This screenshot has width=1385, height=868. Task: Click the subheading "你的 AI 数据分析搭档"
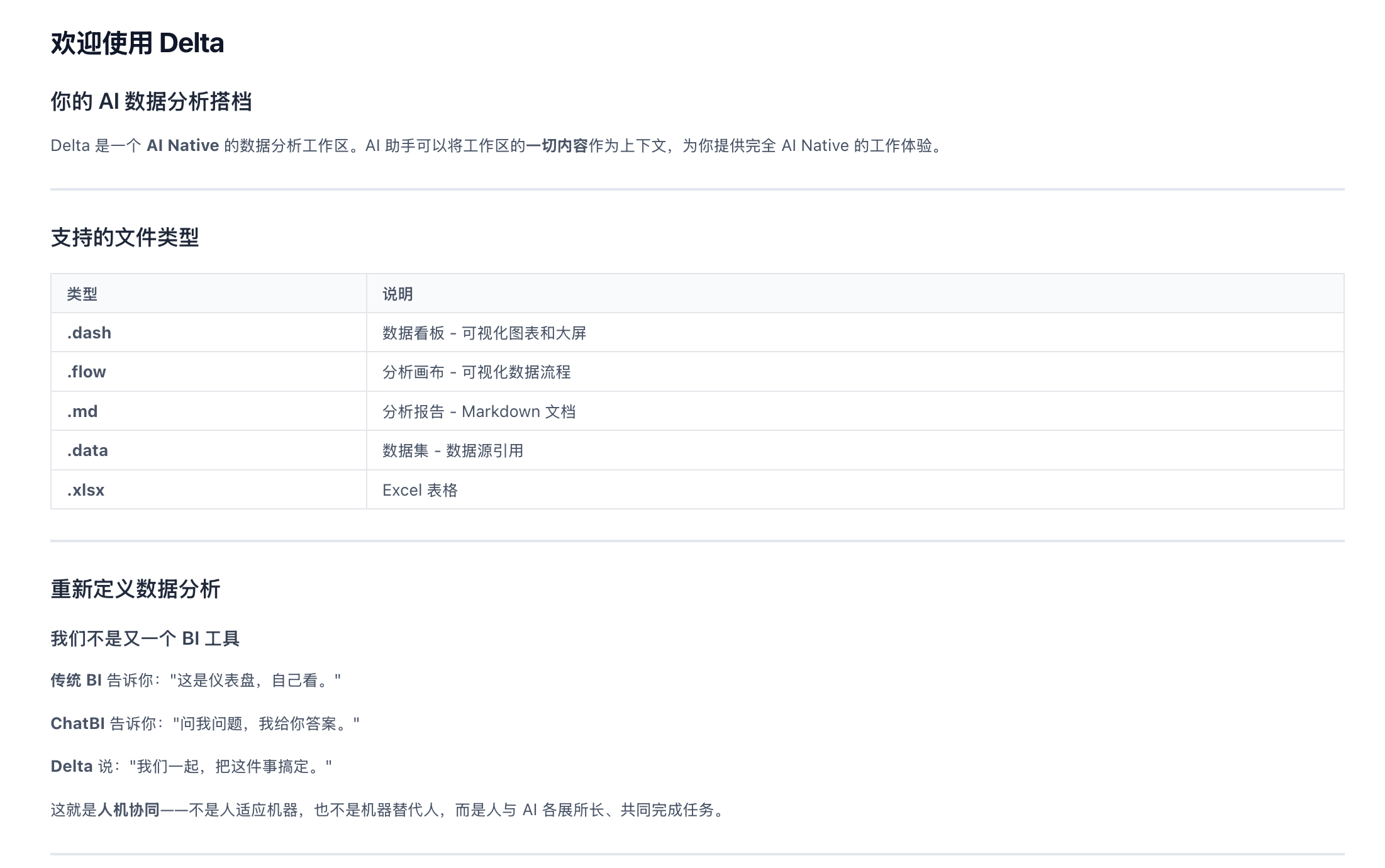point(151,101)
